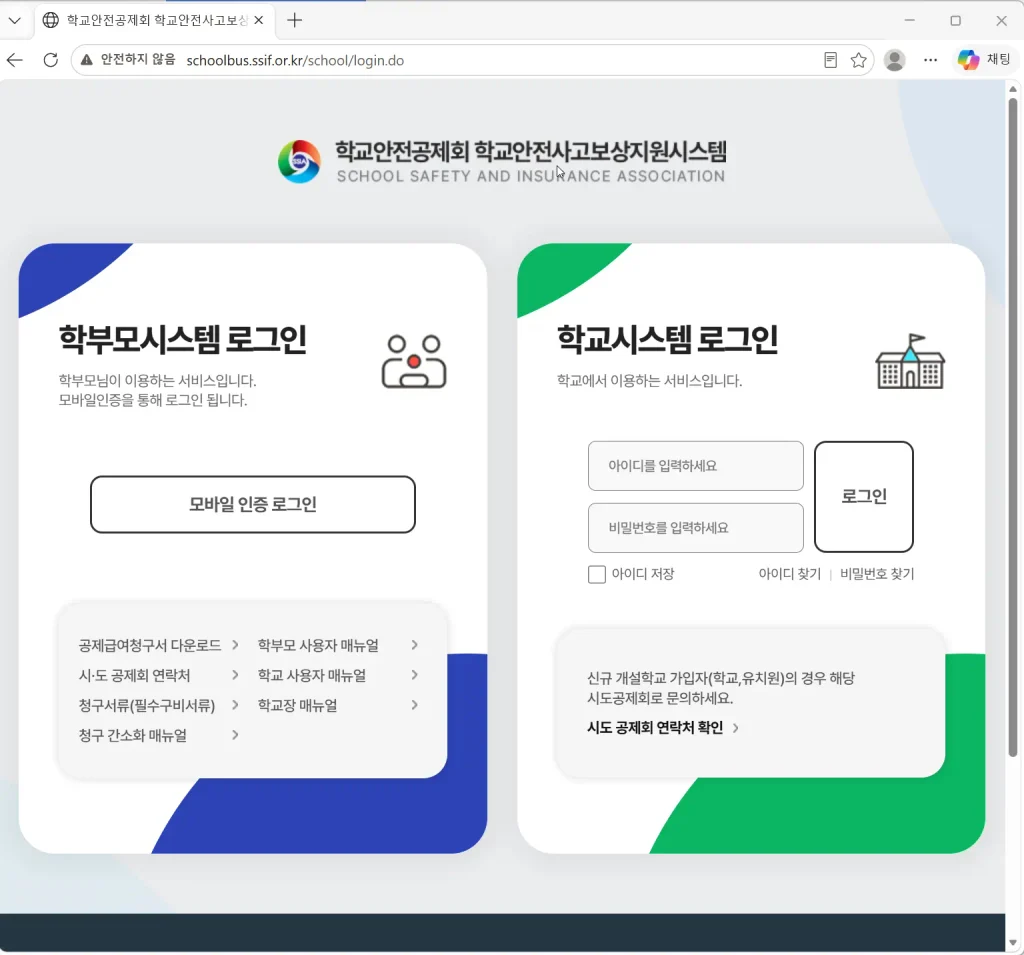The width and height of the screenshot is (1024, 955).
Task: Click chevron next to 학교장 매뉴얼
Action: click(x=415, y=705)
